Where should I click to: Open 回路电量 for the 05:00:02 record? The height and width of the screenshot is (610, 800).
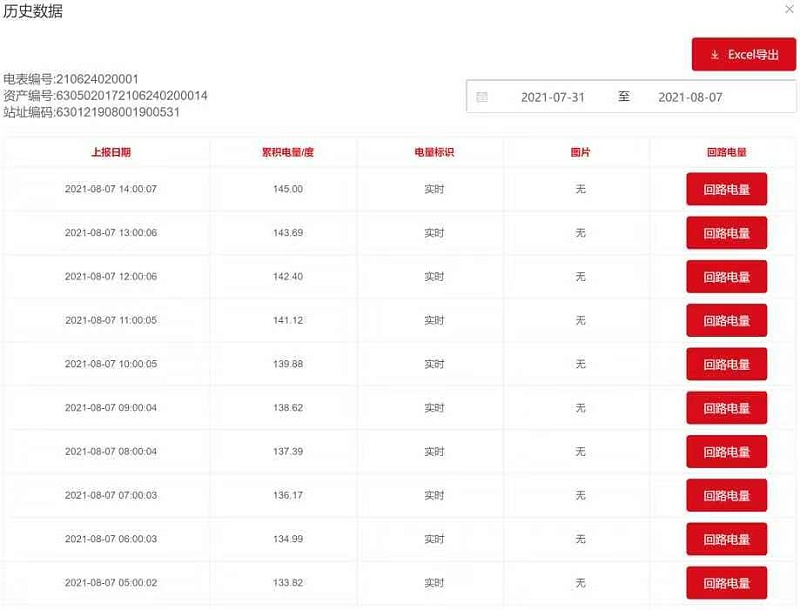(726, 583)
